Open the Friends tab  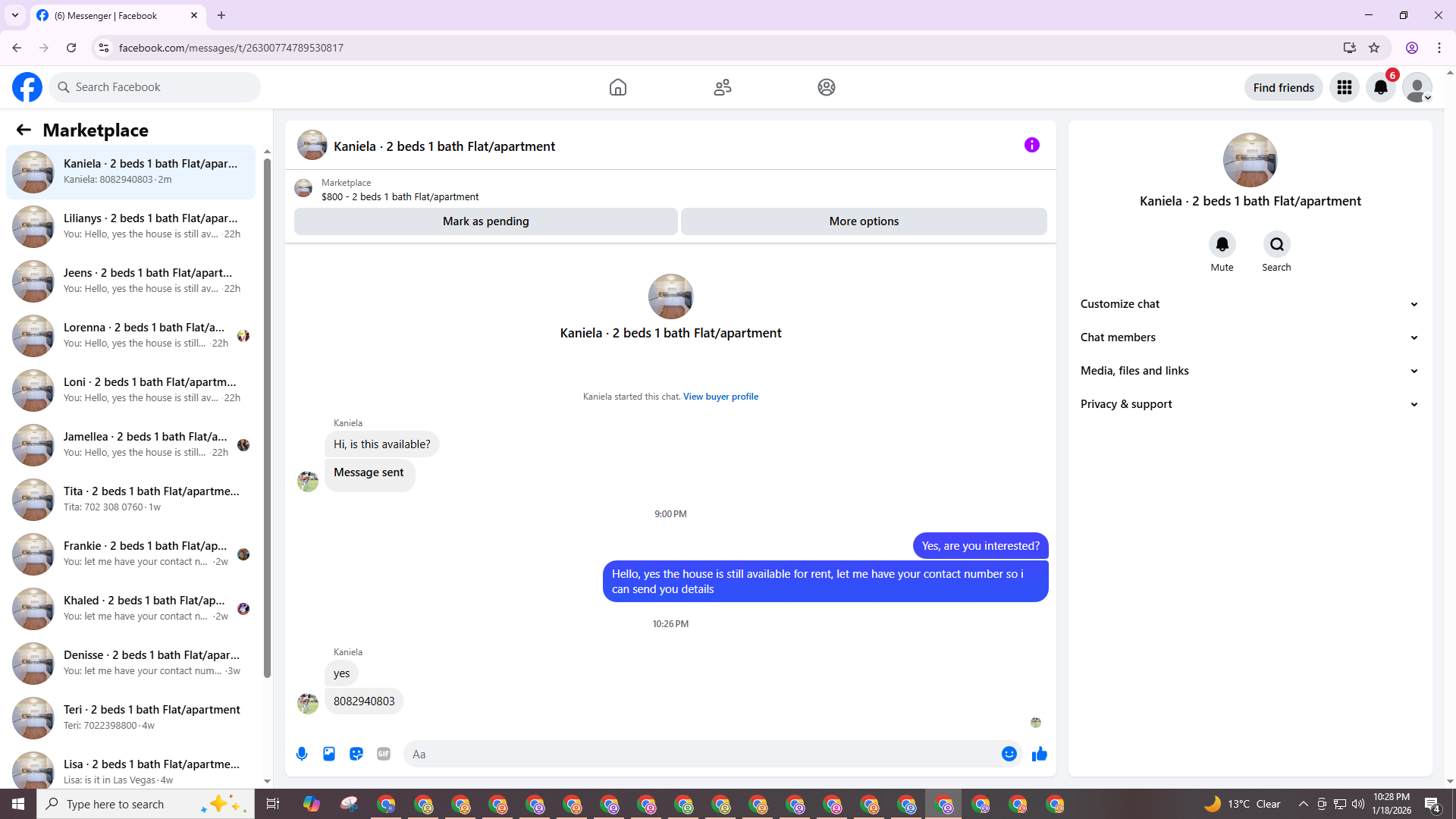722,87
